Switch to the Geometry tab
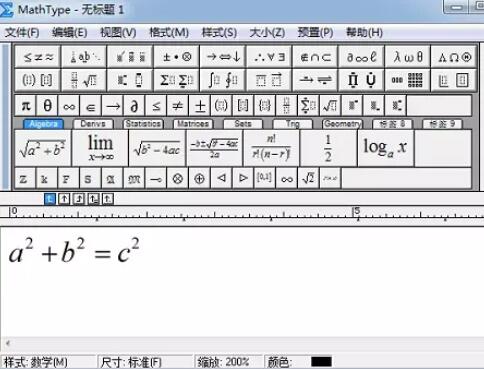484x369 pixels. 342,124
